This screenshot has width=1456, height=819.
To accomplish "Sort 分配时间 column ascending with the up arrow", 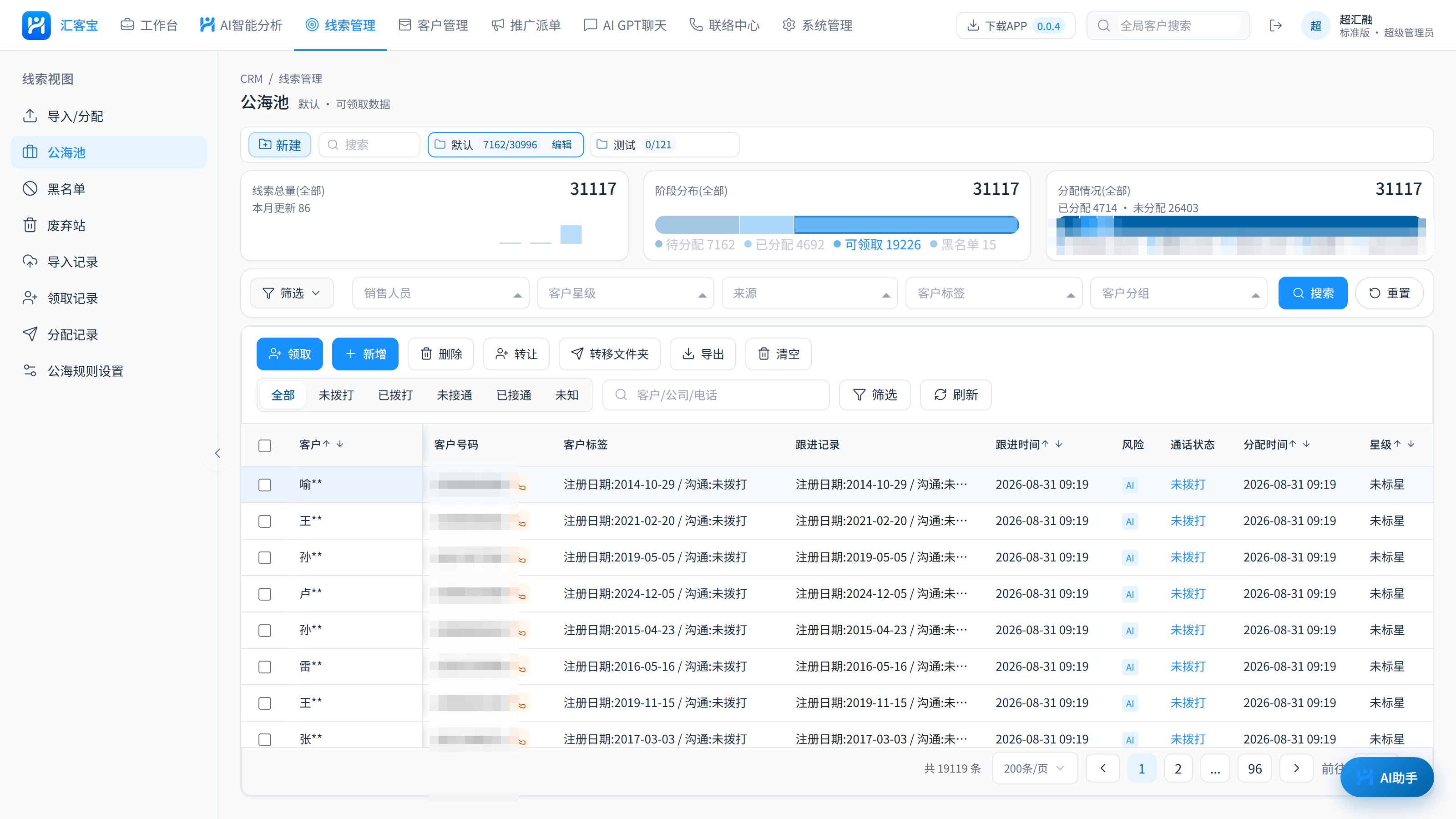I will click(x=1293, y=444).
